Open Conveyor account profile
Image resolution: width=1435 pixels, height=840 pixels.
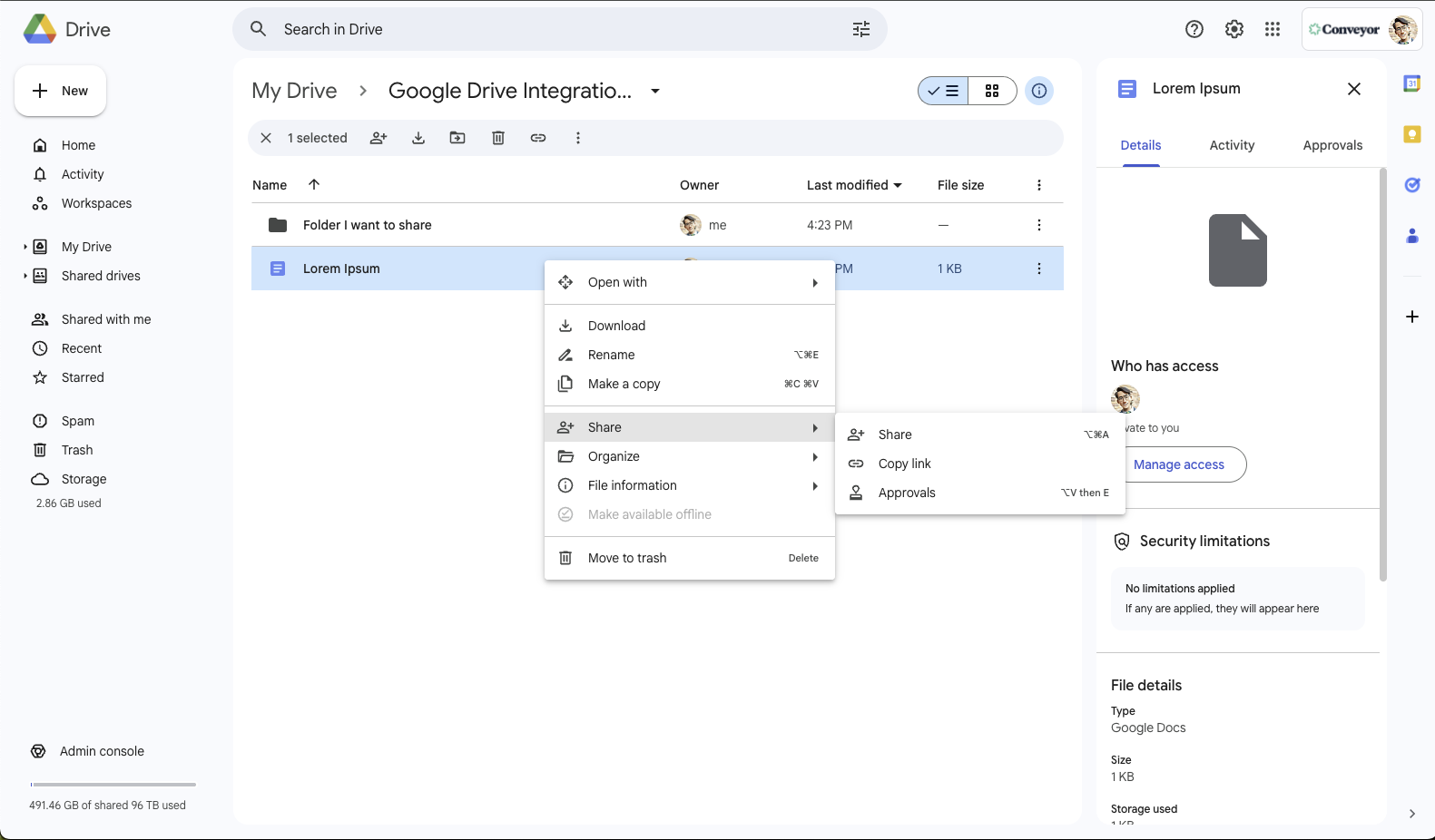coord(1361,29)
